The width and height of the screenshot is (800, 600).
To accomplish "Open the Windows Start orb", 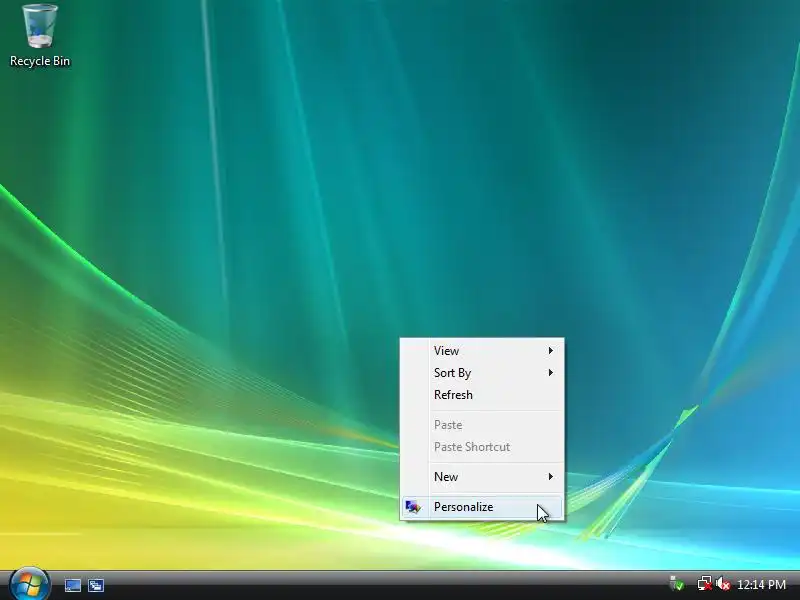I will pos(30,585).
